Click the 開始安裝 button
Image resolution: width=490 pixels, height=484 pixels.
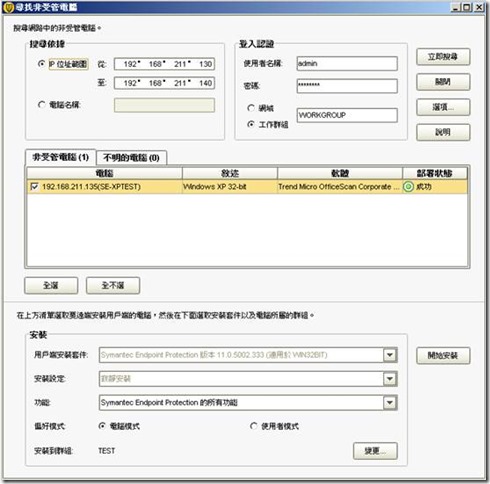(x=443, y=356)
